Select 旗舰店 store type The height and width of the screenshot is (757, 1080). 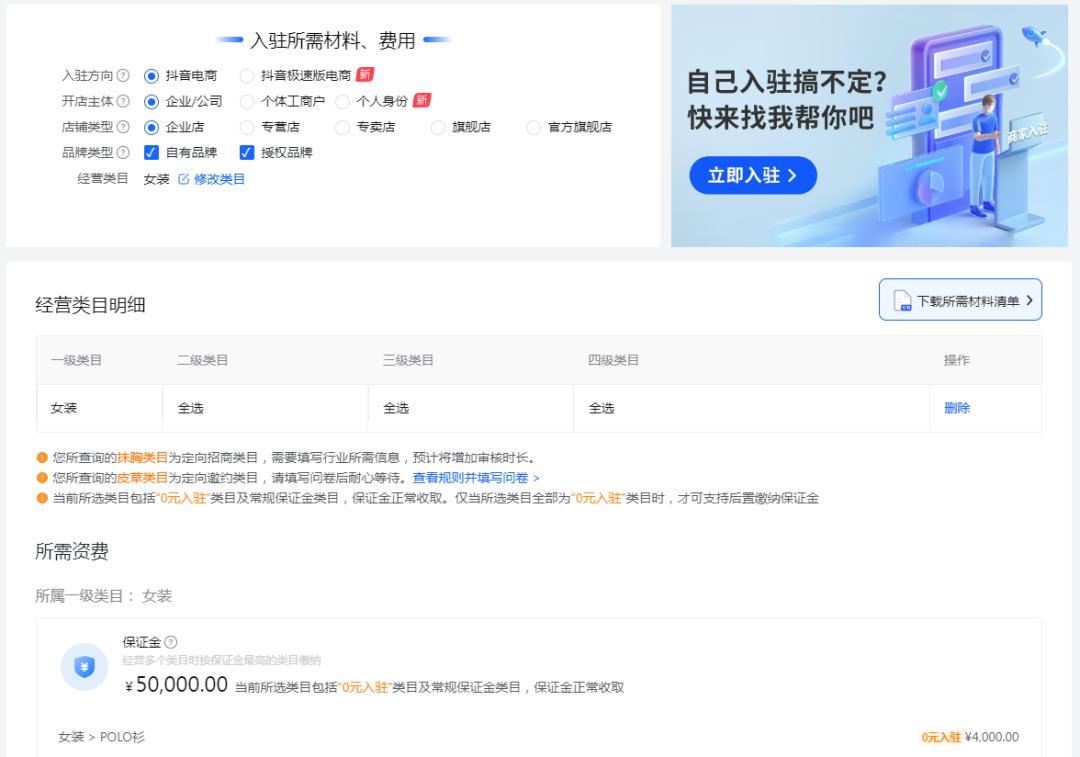(437, 127)
